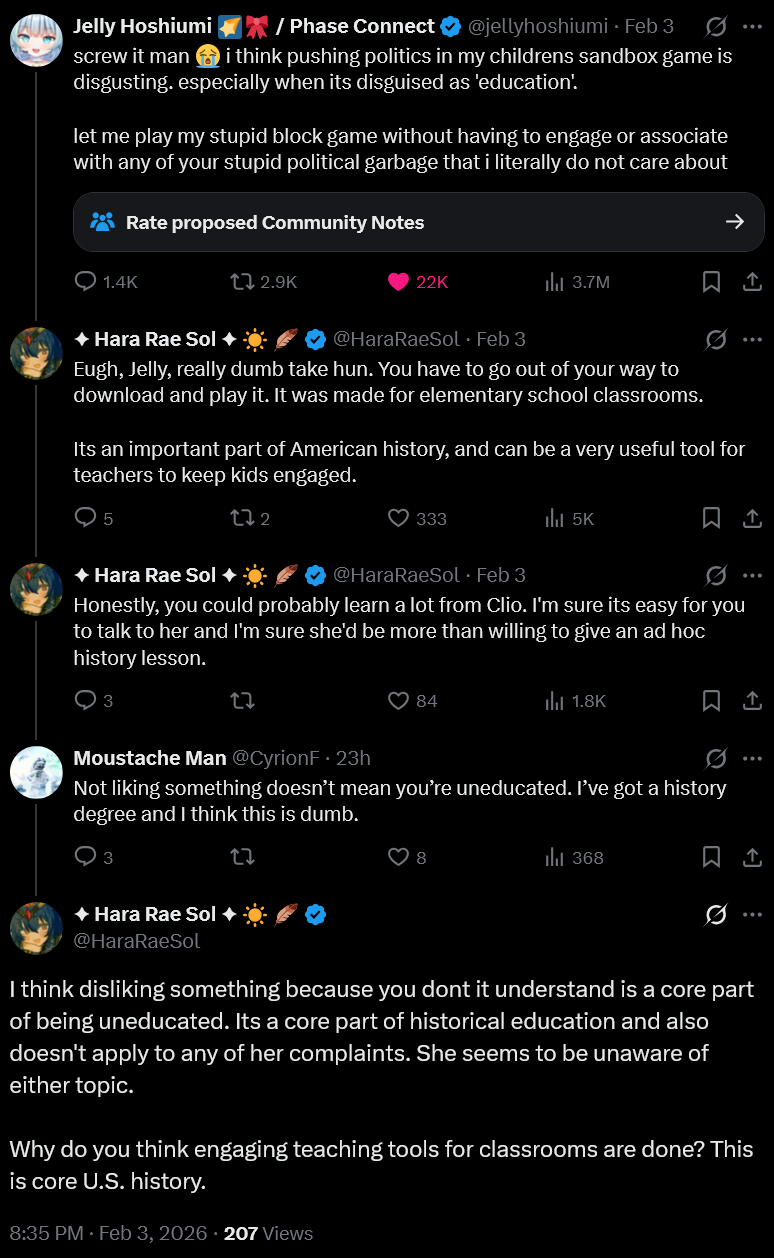
Task: Repost Hara Rae Sol's Clio post
Action: [x=242, y=700]
